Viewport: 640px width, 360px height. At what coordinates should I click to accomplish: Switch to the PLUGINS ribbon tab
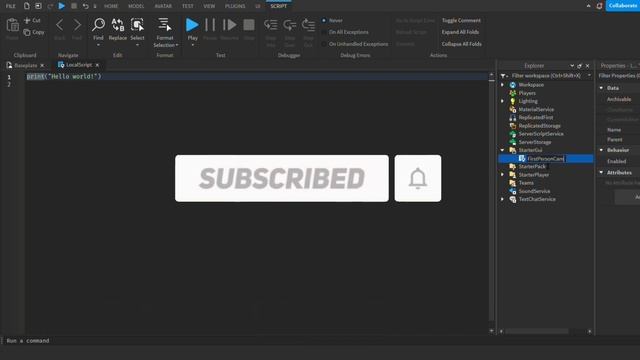tap(235, 6)
